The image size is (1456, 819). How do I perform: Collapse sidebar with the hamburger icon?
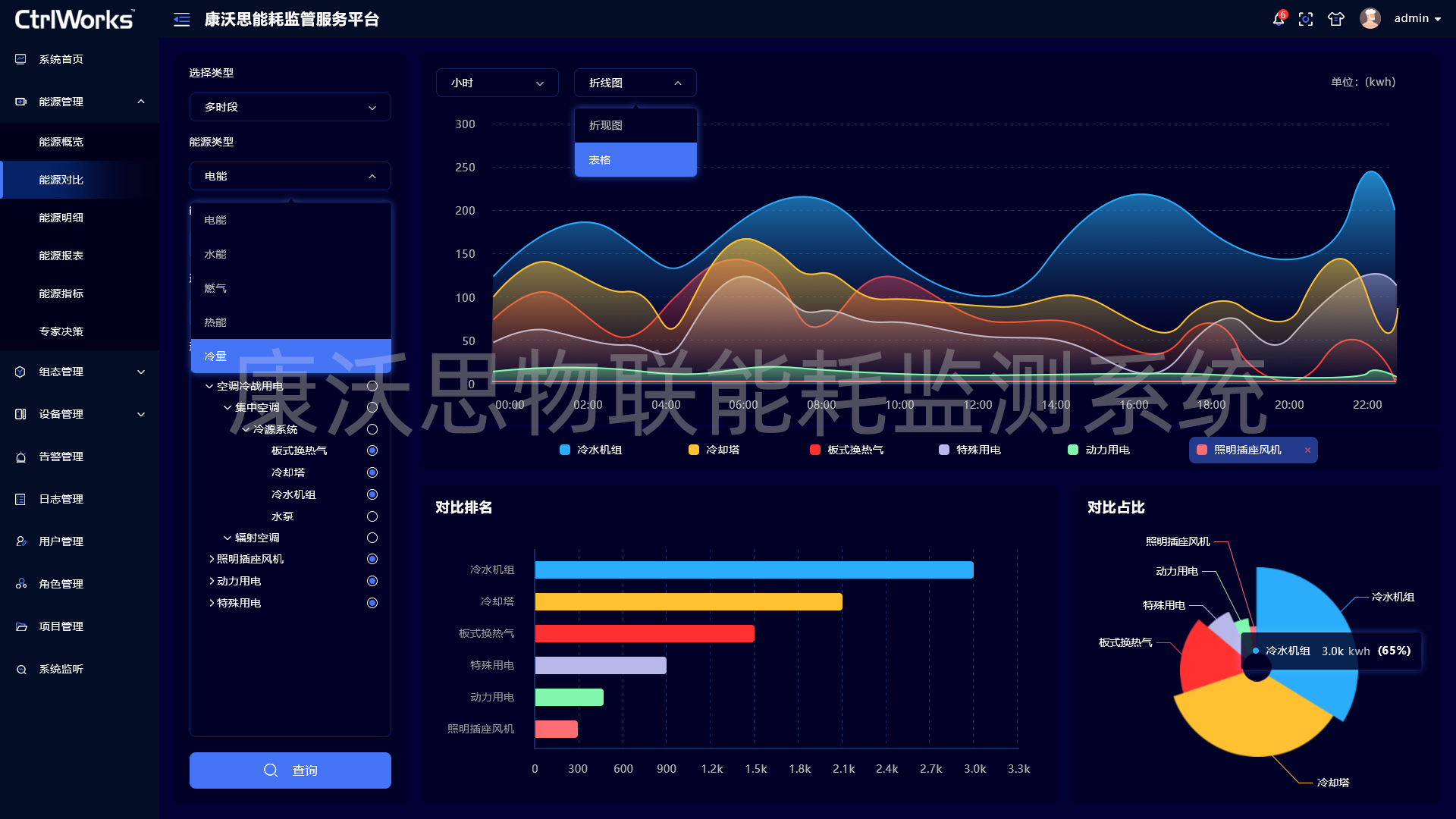(181, 20)
